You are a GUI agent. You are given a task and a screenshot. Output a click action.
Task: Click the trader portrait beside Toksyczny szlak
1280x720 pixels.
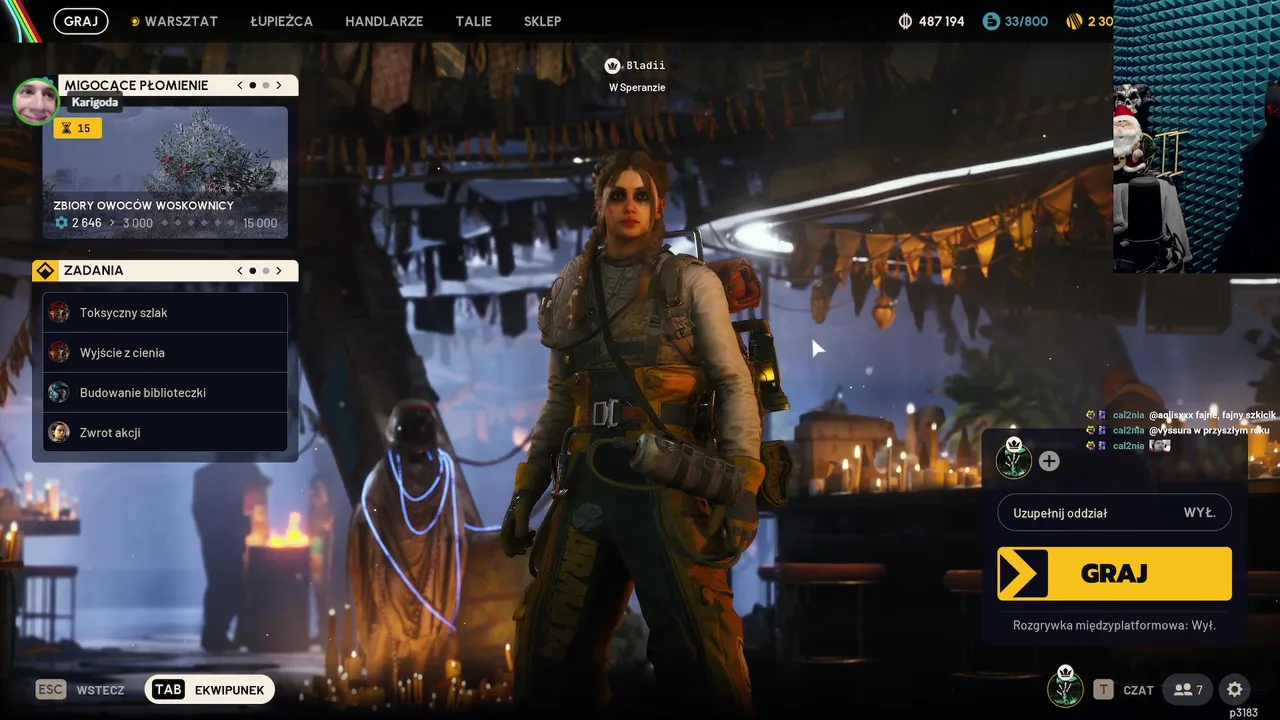click(59, 313)
